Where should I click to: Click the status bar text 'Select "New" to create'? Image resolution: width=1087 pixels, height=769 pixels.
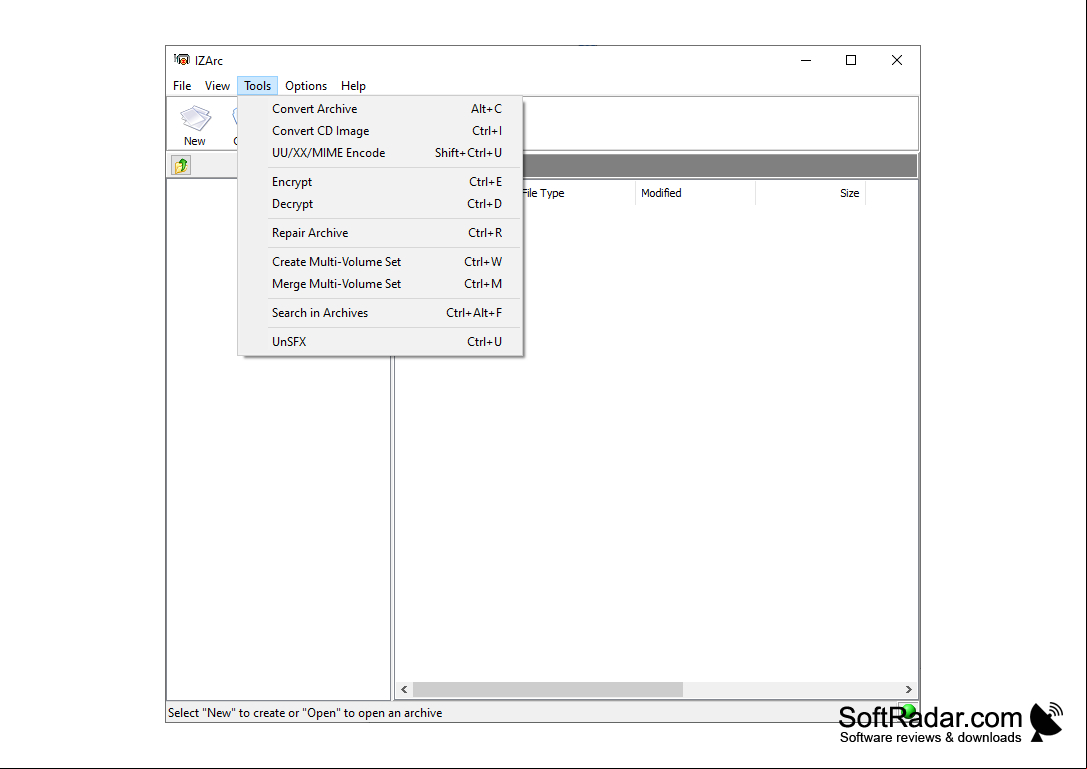(x=305, y=713)
